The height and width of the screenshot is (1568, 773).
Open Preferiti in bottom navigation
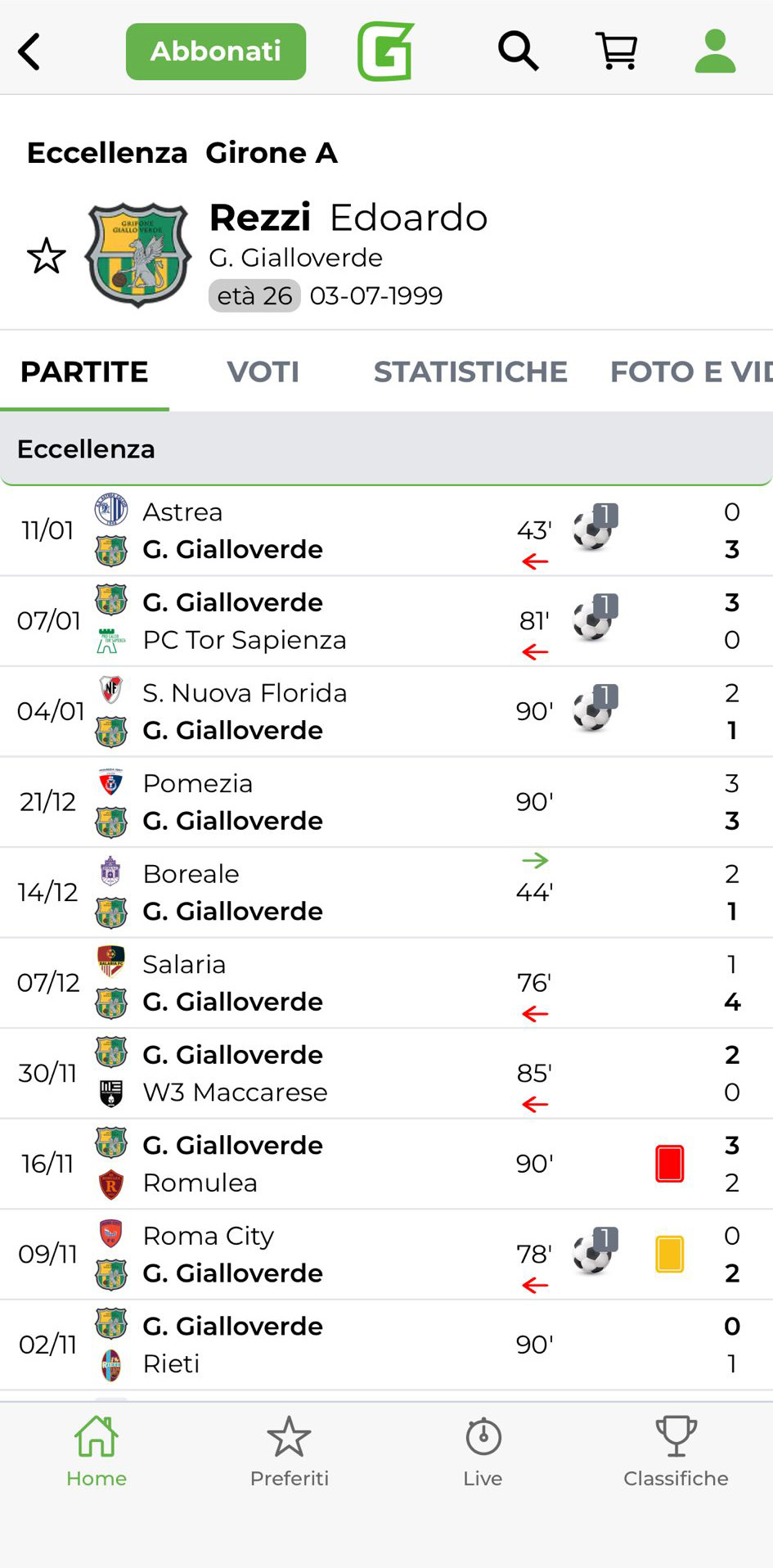[x=290, y=1451]
